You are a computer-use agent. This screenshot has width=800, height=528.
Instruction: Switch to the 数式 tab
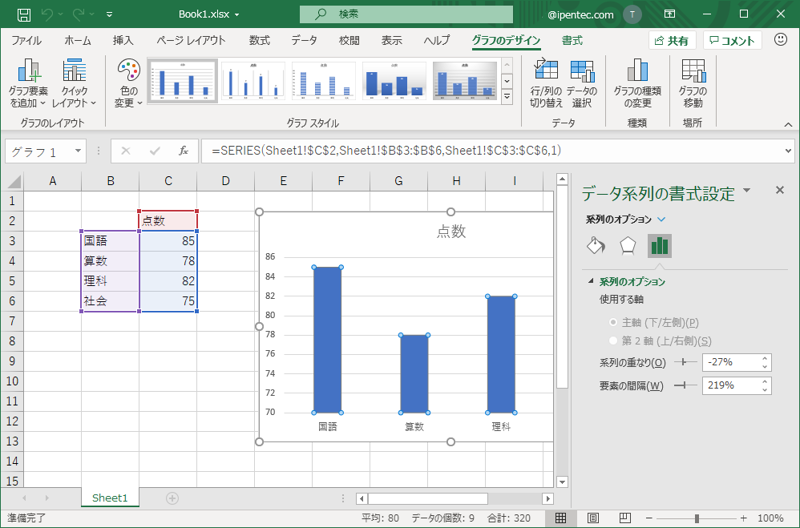pyautogui.click(x=259, y=40)
